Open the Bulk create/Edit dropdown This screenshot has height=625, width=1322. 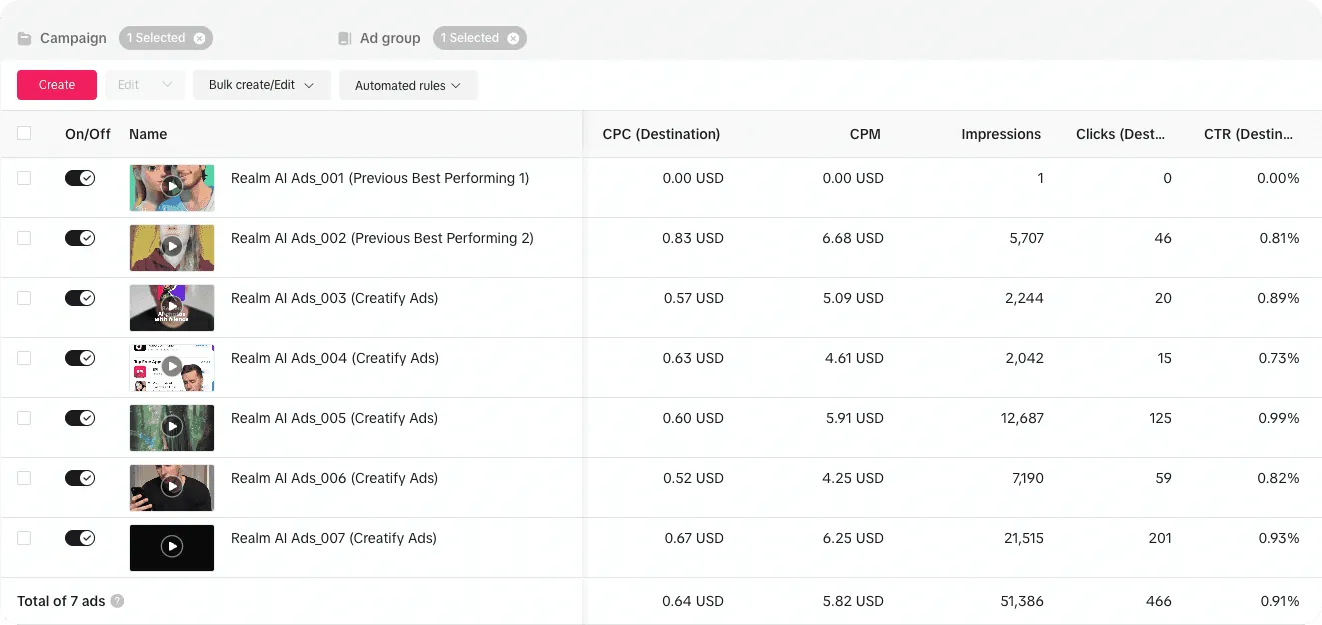(x=262, y=85)
